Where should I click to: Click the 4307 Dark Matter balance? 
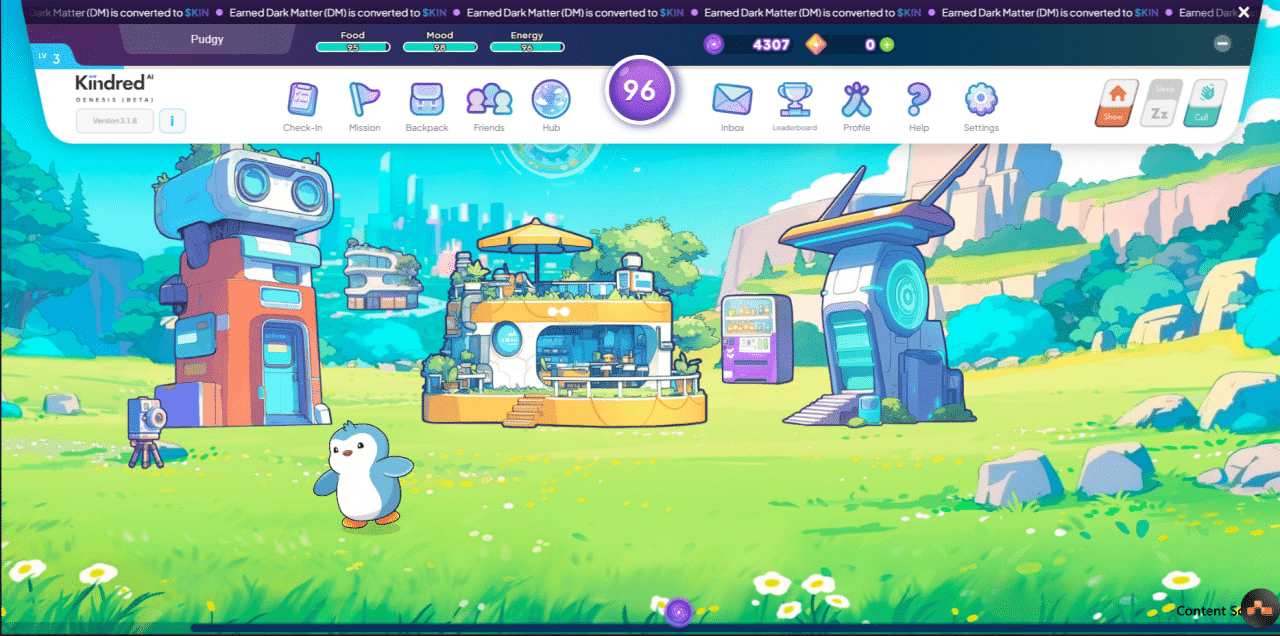[x=771, y=45]
